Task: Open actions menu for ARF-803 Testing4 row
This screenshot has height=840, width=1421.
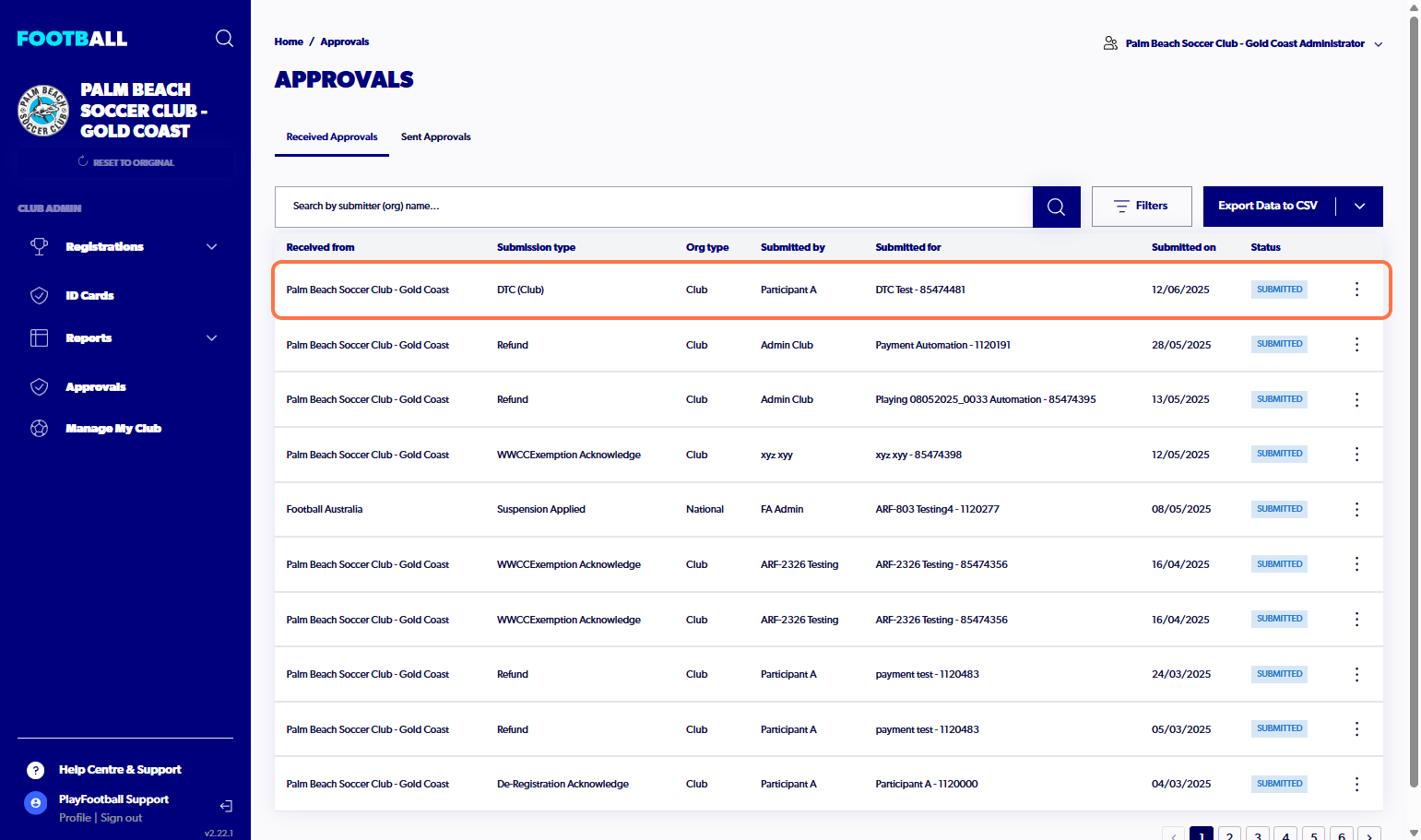Action: point(1356,509)
